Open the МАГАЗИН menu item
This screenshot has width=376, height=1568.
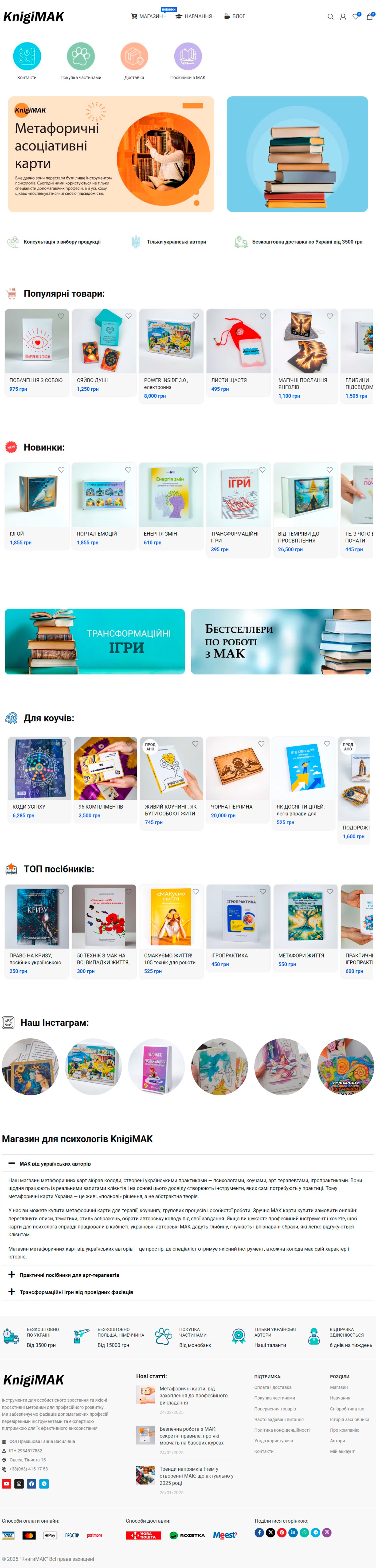click(147, 16)
